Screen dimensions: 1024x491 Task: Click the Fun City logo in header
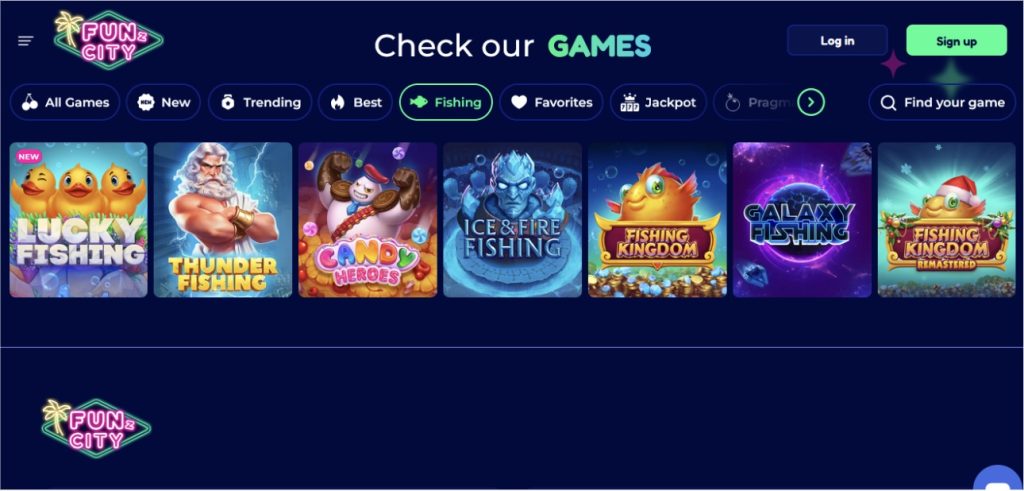[109, 39]
